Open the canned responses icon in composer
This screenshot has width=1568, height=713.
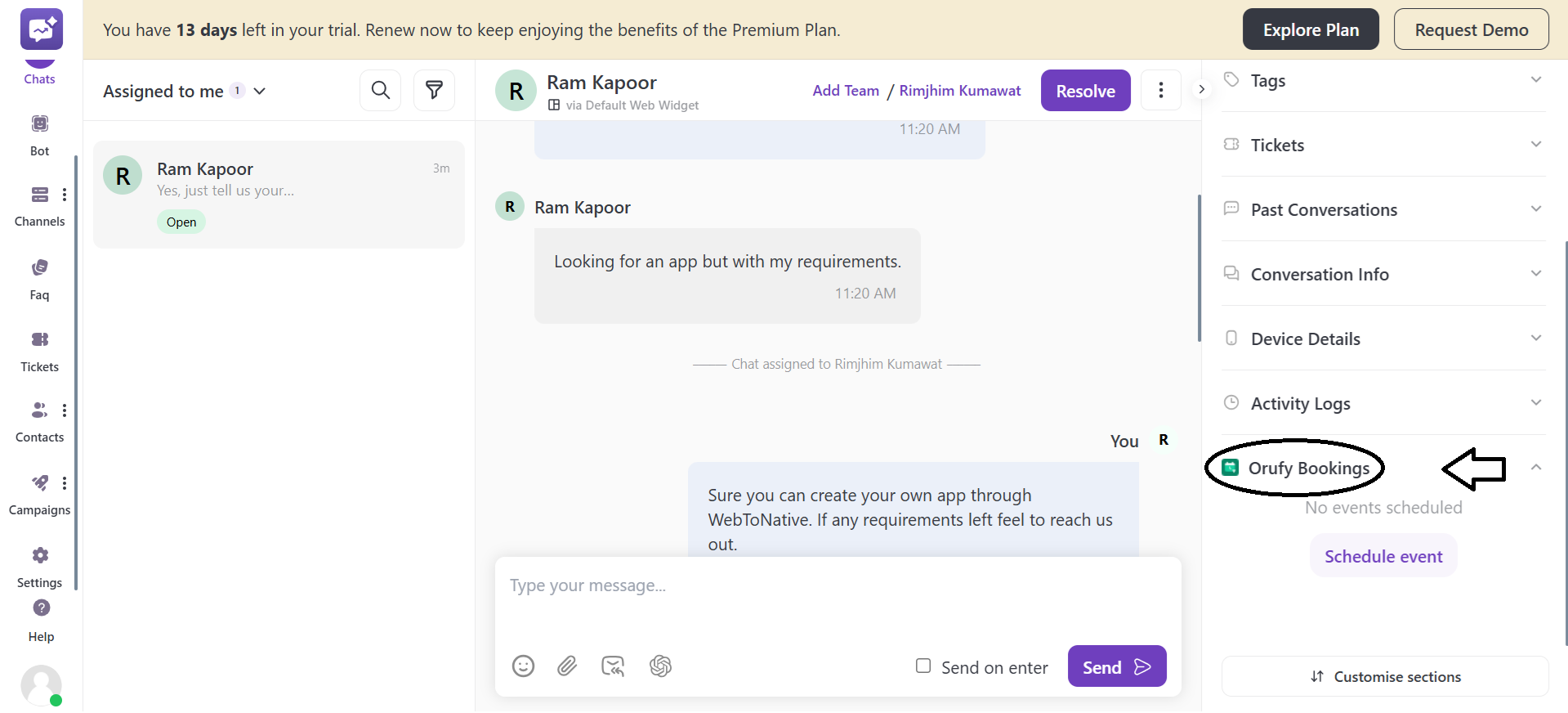tap(613, 666)
